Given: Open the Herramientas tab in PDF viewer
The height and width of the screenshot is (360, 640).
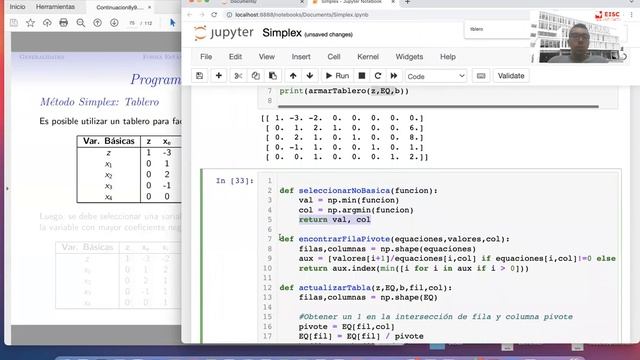Looking at the screenshot, I should 55,7.
